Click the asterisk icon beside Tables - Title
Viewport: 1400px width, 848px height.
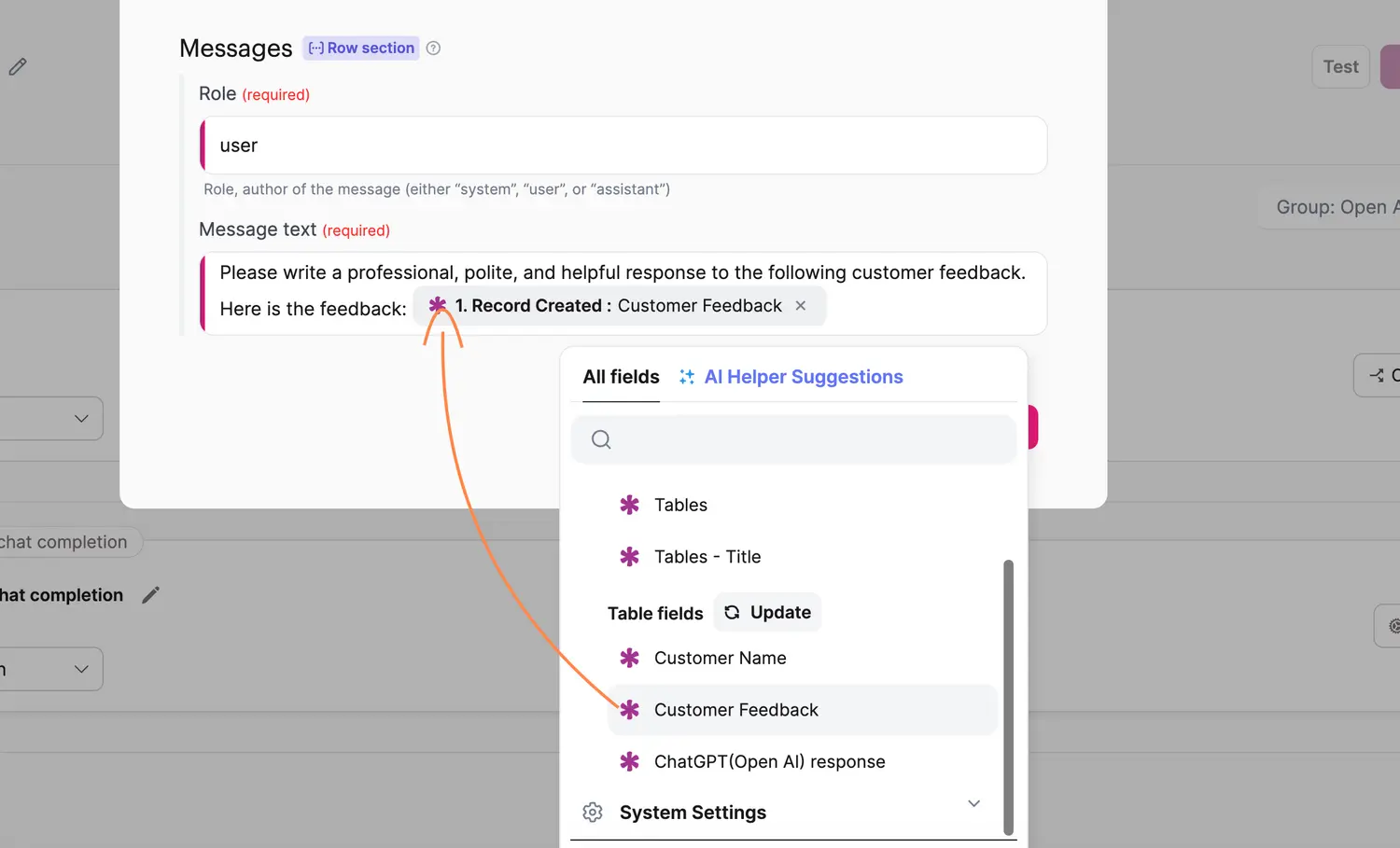pos(630,556)
